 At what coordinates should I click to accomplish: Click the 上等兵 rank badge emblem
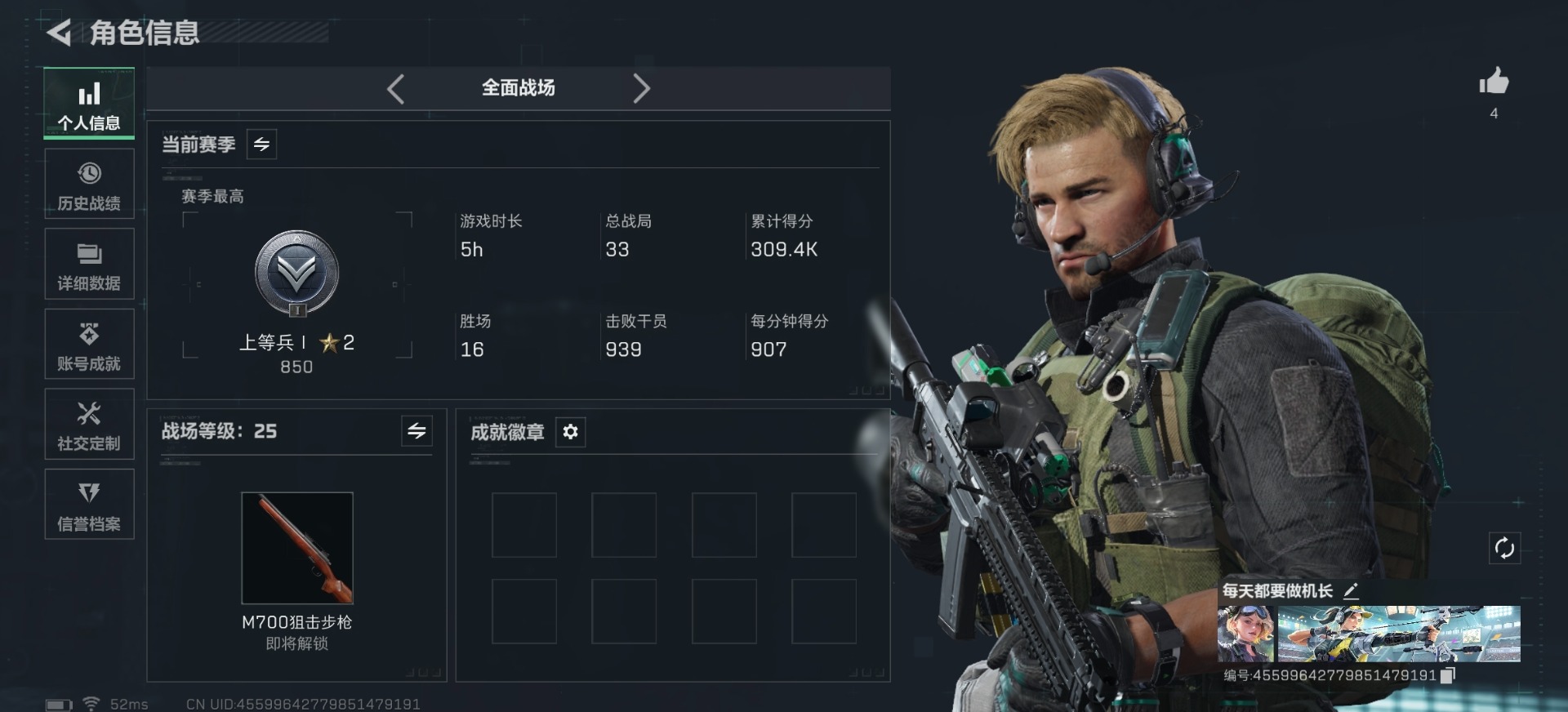pyautogui.click(x=296, y=274)
